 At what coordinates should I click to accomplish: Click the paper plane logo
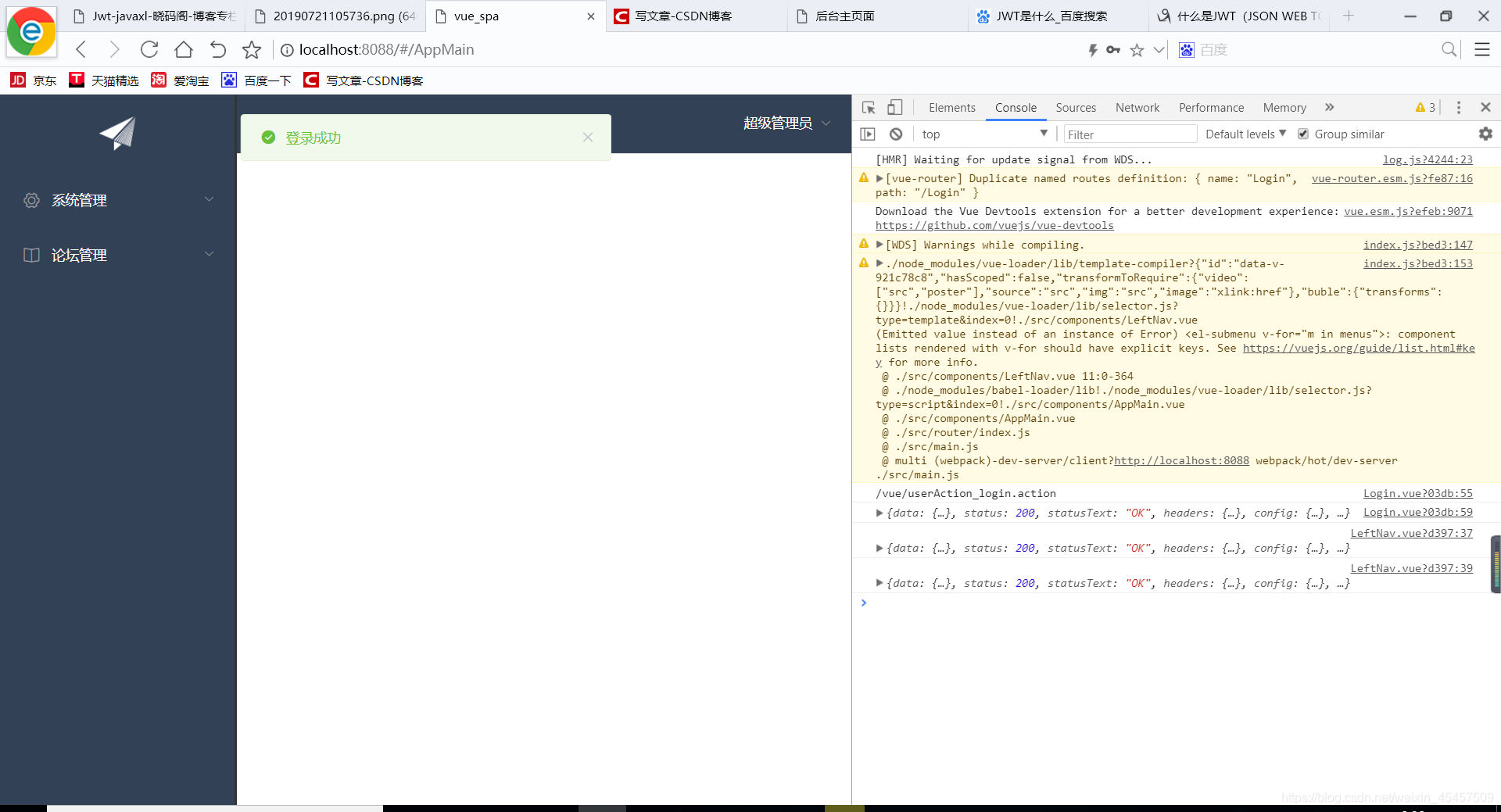[118, 134]
